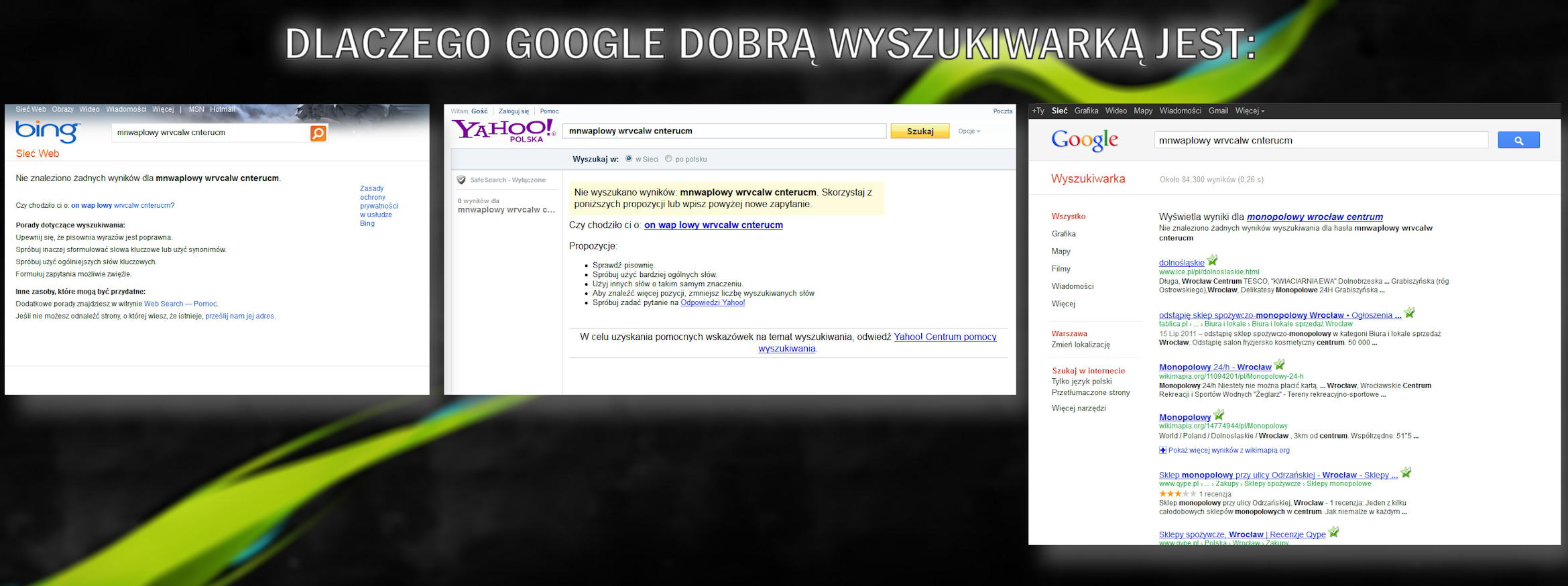Viewport: 1568px width, 586px height.
Task: Click the Gość link in Yahoo header
Action: coord(479,111)
